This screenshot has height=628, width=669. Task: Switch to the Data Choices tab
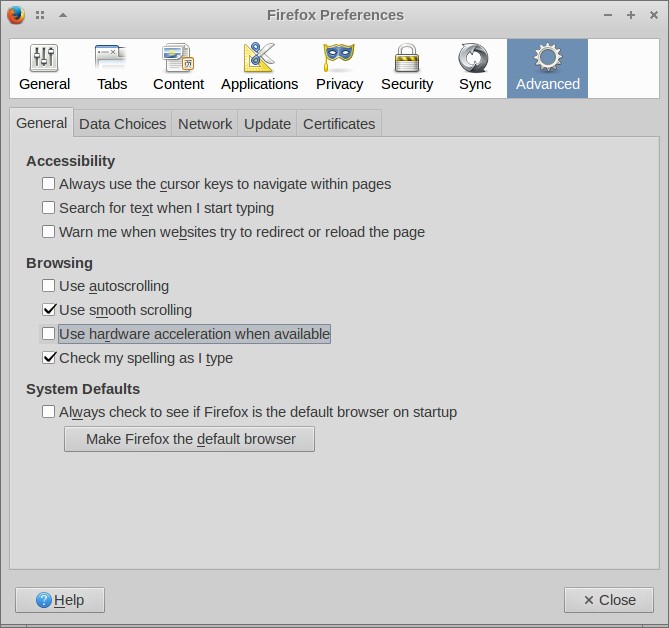click(122, 124)
